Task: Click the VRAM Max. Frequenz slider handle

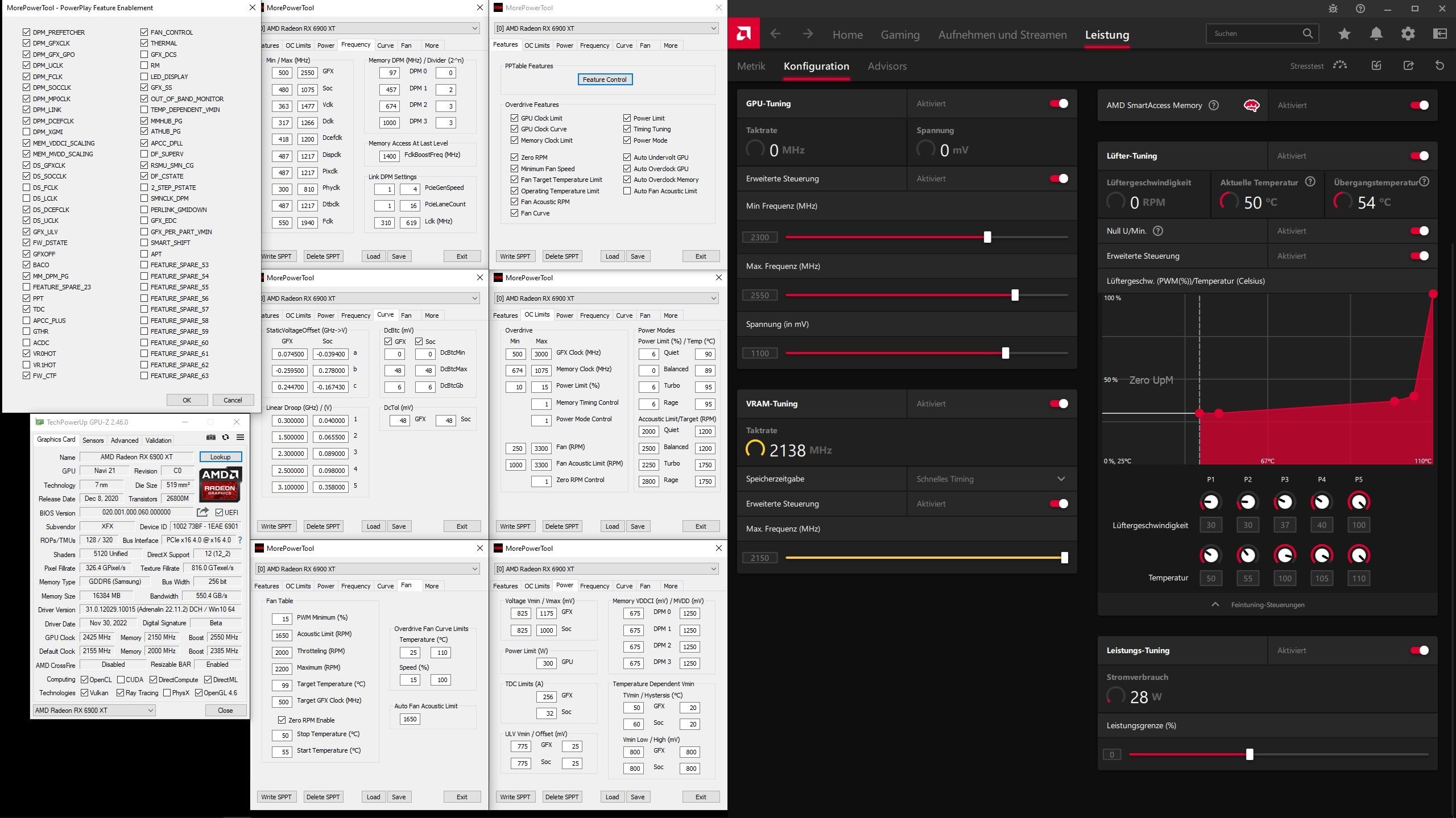Action: (1064, 558)
